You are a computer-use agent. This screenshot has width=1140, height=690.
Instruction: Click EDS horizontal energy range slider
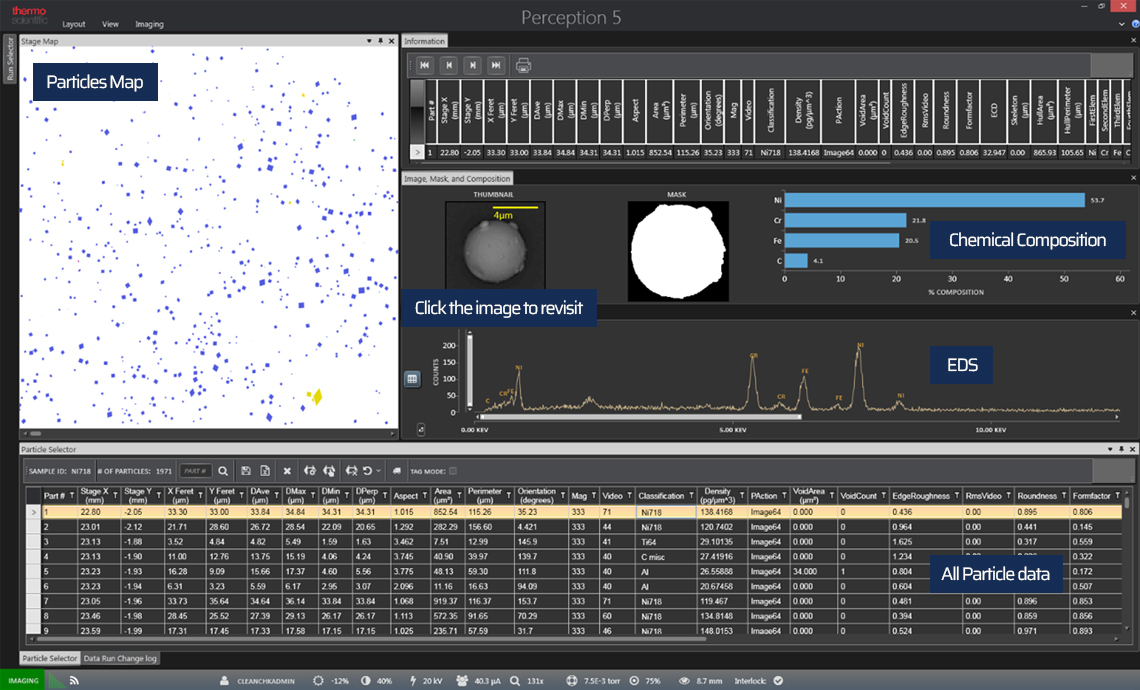[x=641, y=417]
